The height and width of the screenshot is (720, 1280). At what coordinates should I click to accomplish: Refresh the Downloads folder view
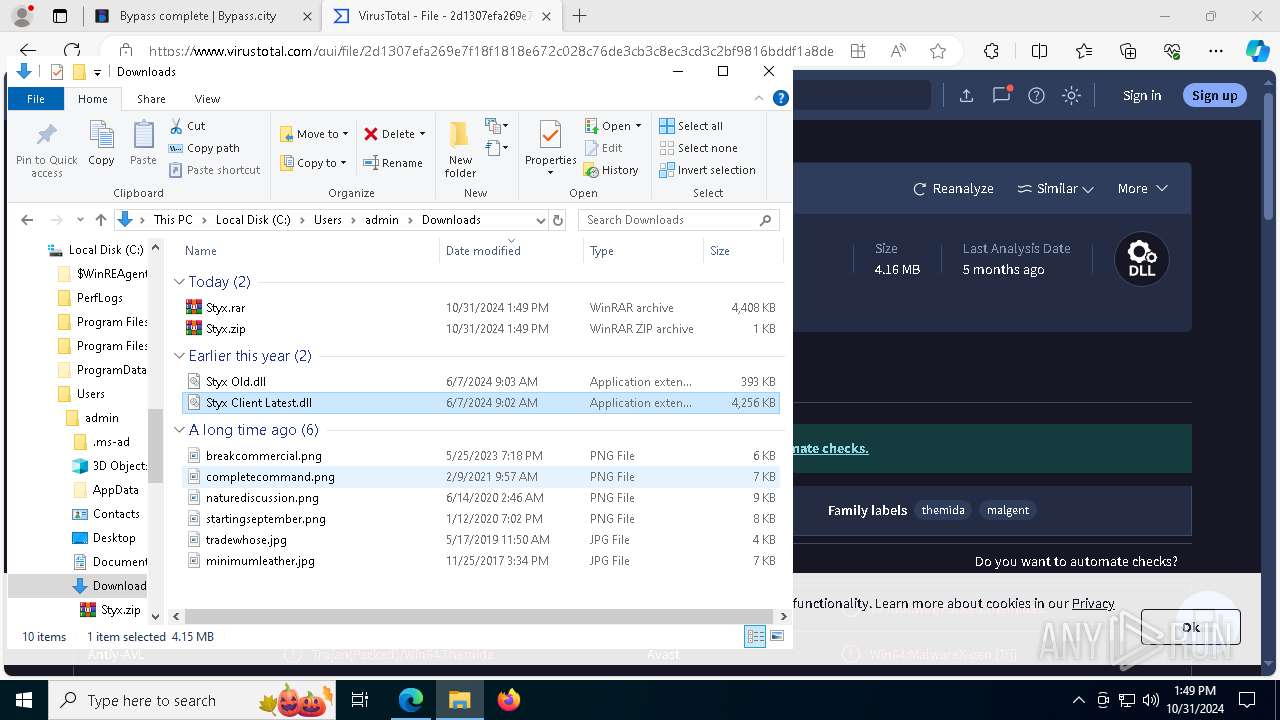coord(558,220)
